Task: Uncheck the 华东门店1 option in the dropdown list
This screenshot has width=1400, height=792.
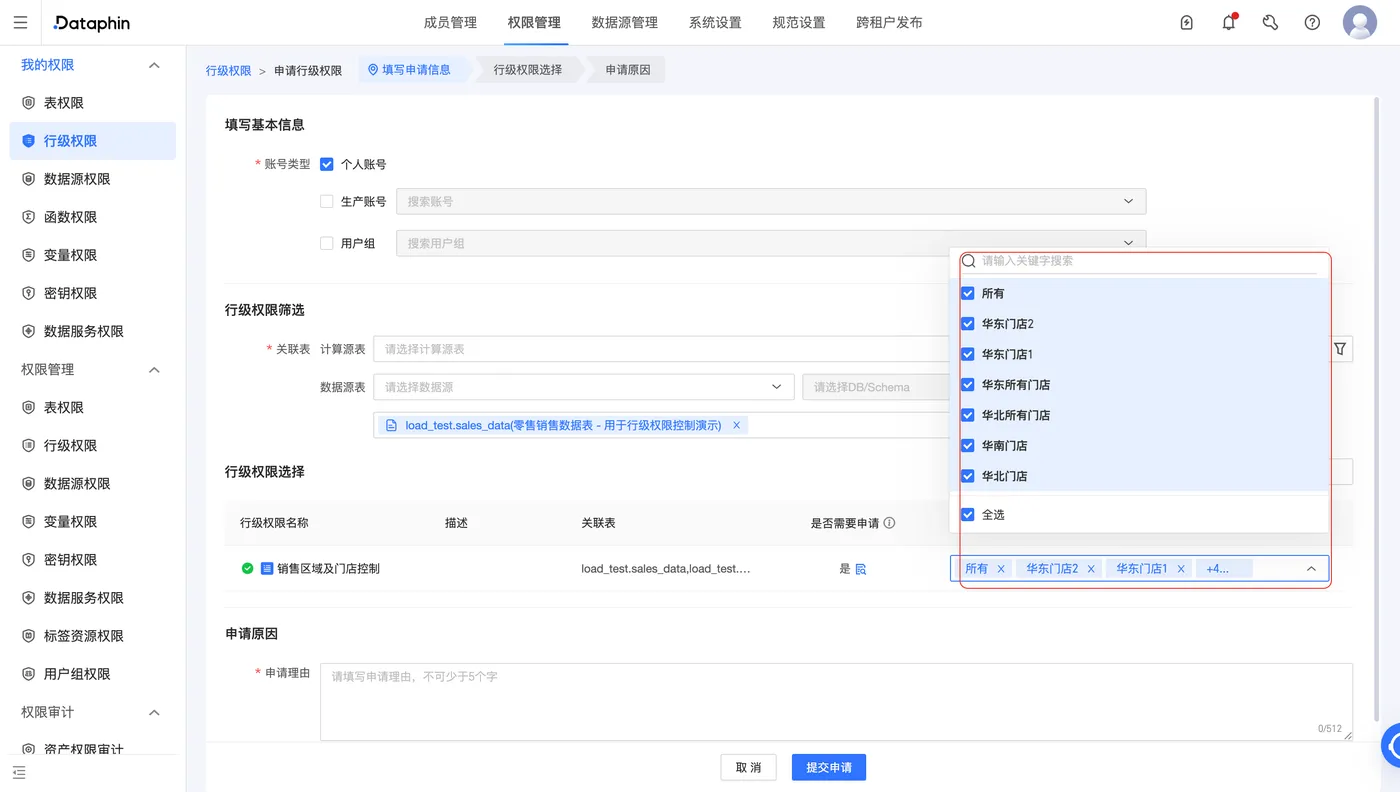Action: click(968, 354)
